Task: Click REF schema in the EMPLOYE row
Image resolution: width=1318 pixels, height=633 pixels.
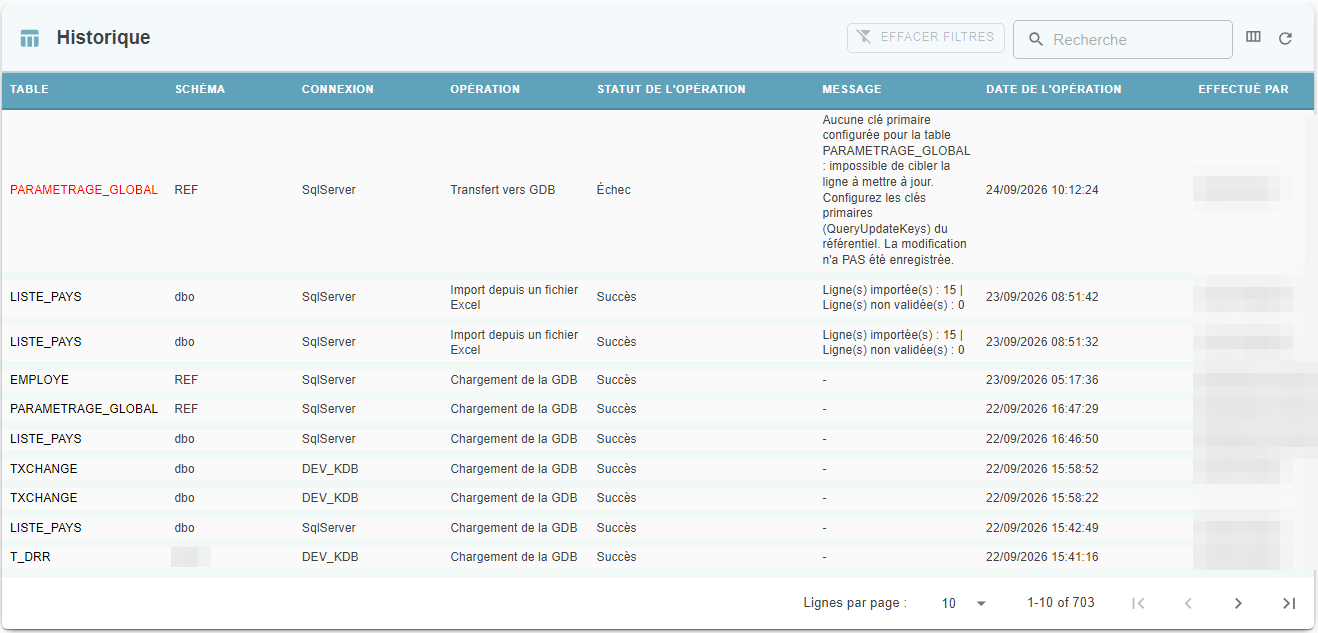Action: click(186, 380)
